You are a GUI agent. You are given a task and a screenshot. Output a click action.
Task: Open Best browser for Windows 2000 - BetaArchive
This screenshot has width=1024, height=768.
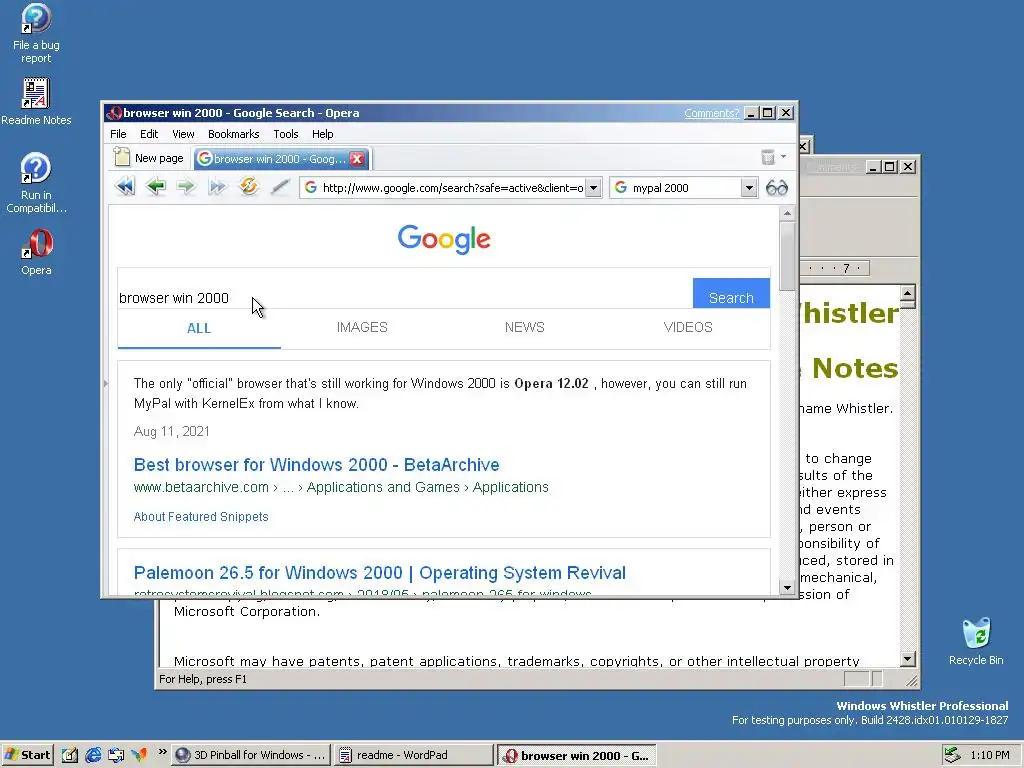pyautogui.click(x=317, y=464)
